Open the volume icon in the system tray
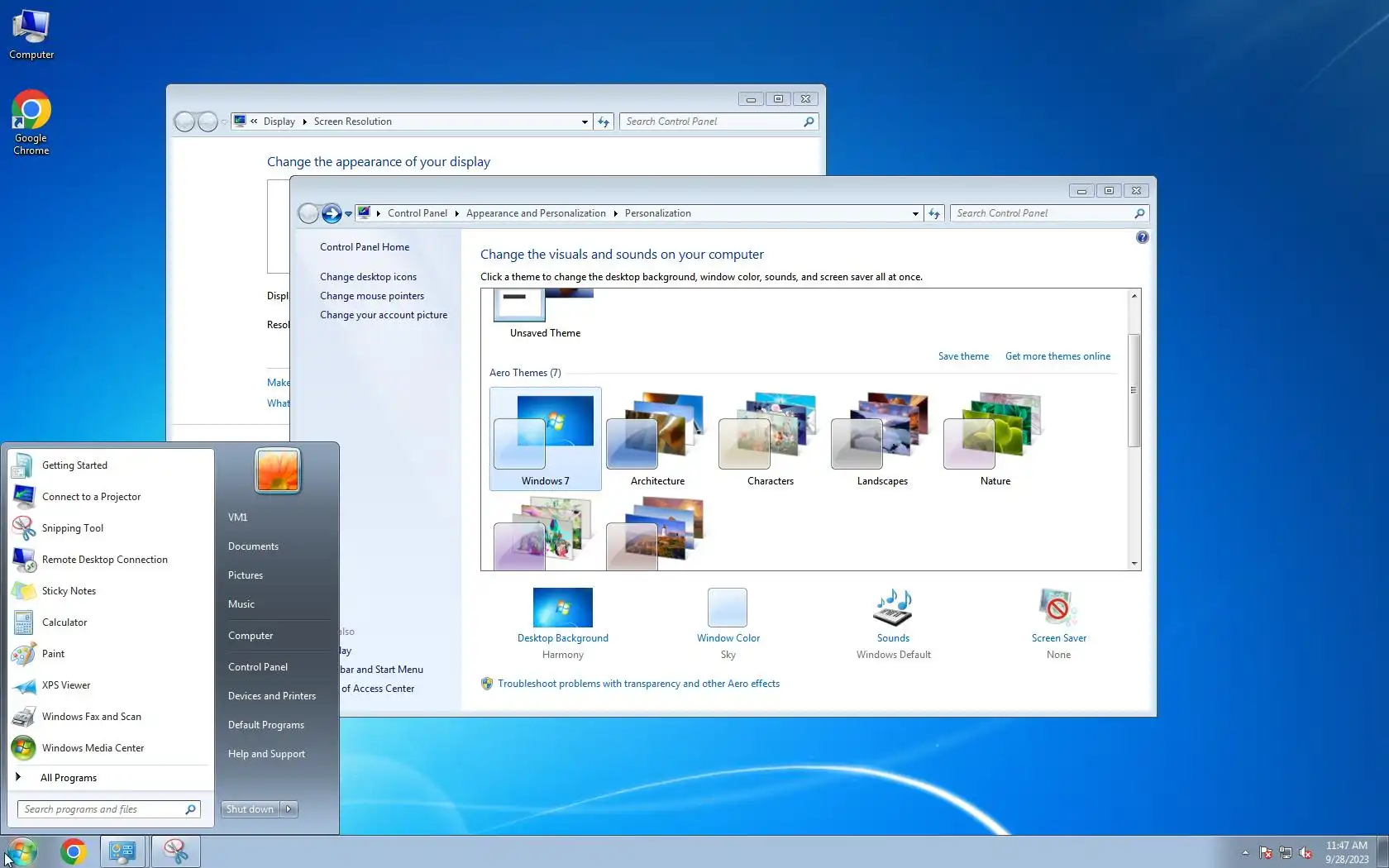This screenshot has width=1389, height=868. pos(1306,852)
